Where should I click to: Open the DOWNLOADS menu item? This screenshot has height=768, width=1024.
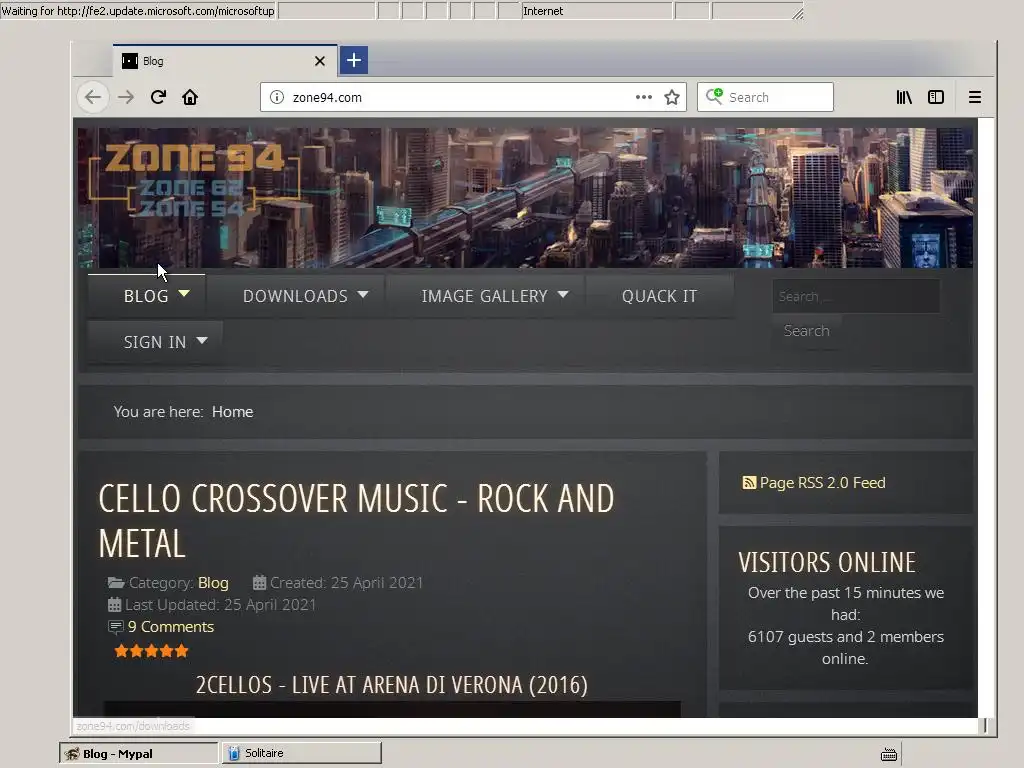pos(295,296)
